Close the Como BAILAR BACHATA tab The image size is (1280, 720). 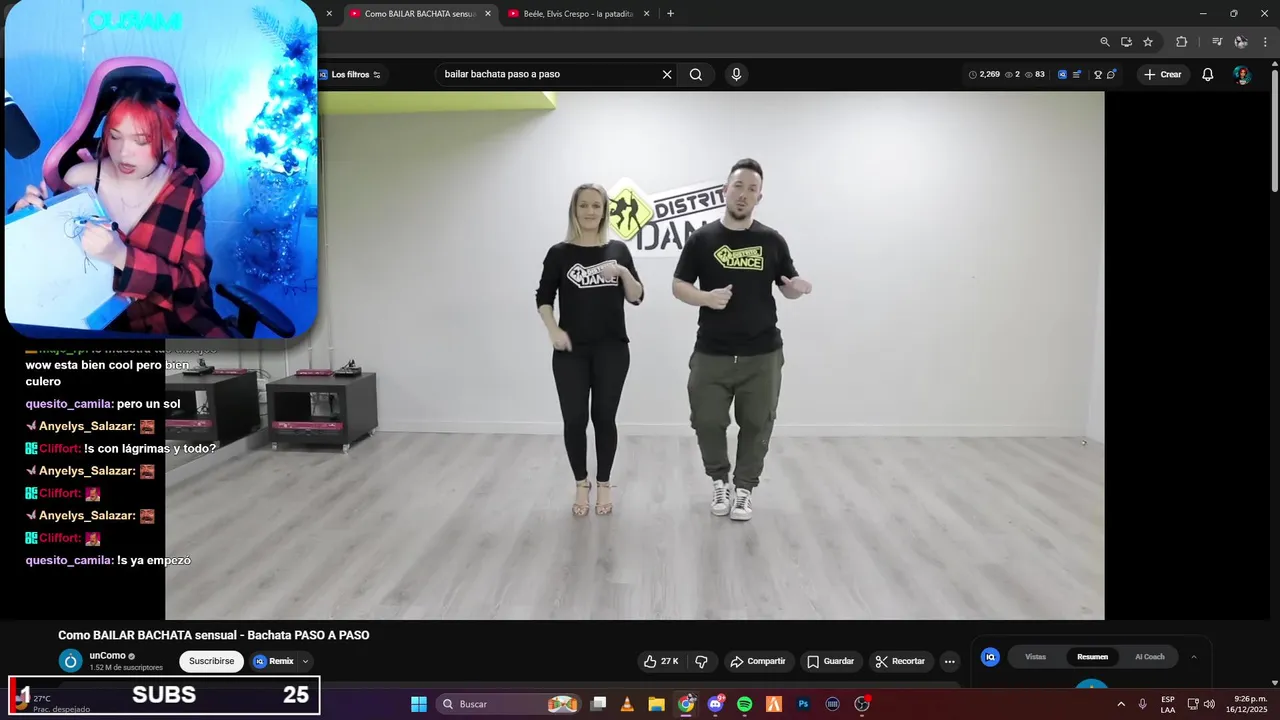click(x=488, y=14)
